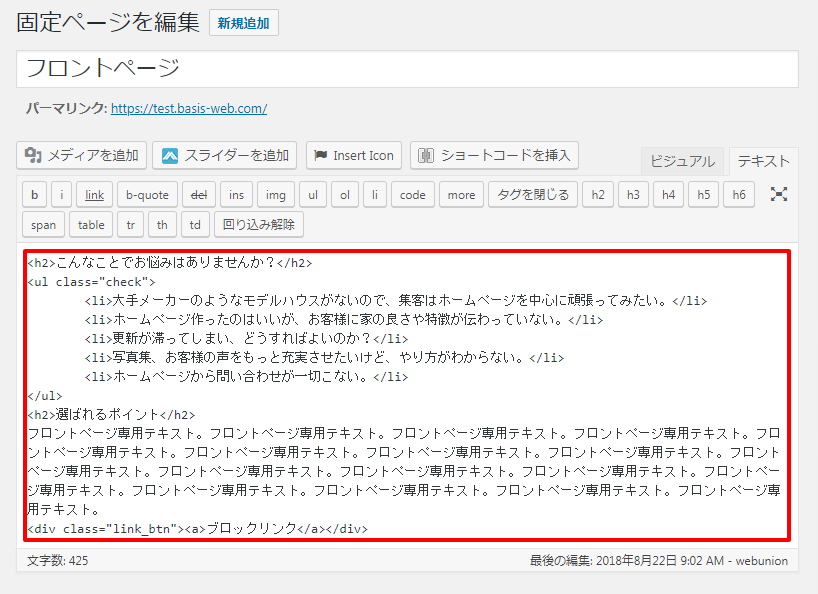
Task: Click the '新規追加' button beside the heading
Action: [244, 23]
